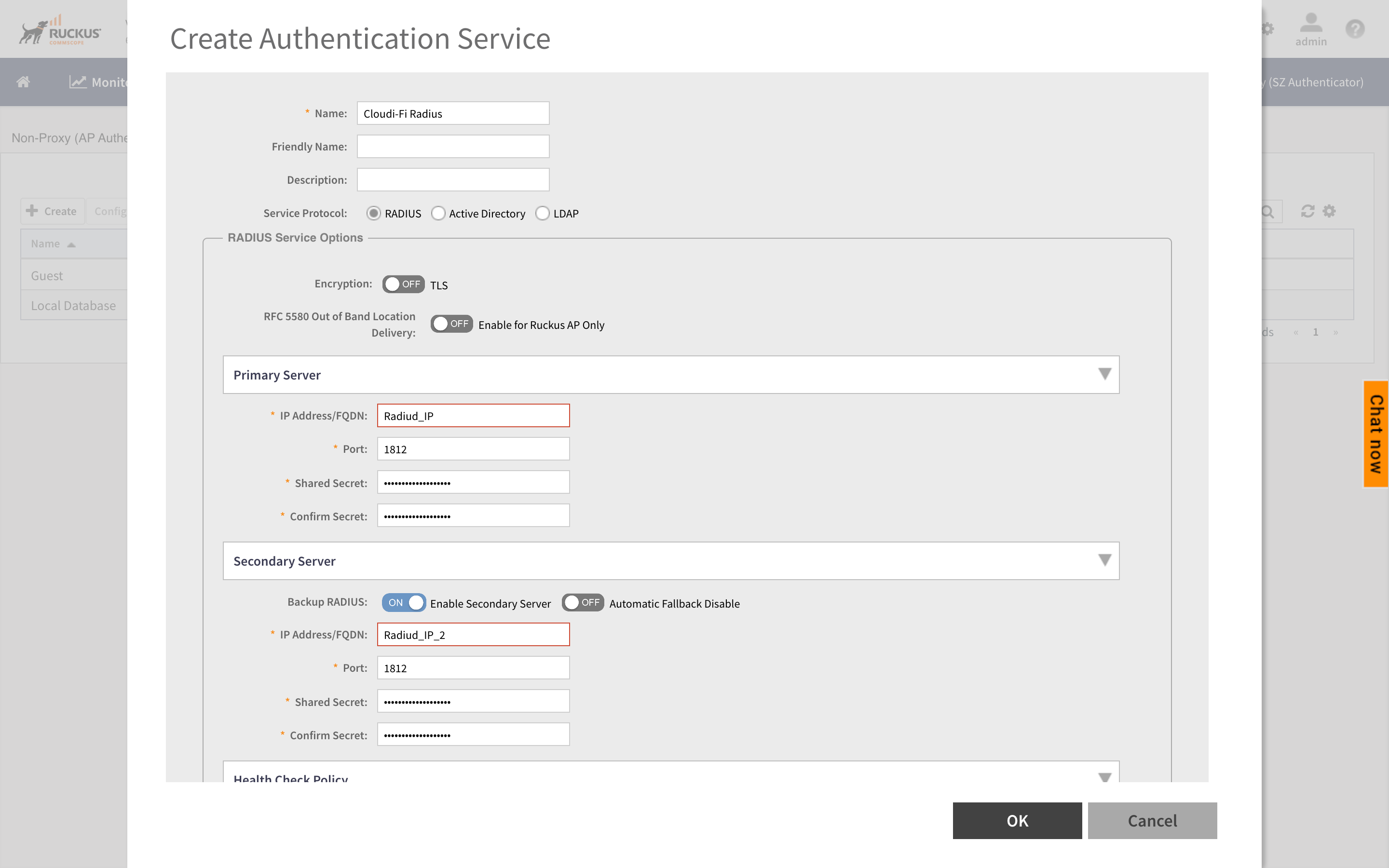Select the Active Directory service protocol
The height and width of the screenshot is (868, 1389).
pos(438,213)
